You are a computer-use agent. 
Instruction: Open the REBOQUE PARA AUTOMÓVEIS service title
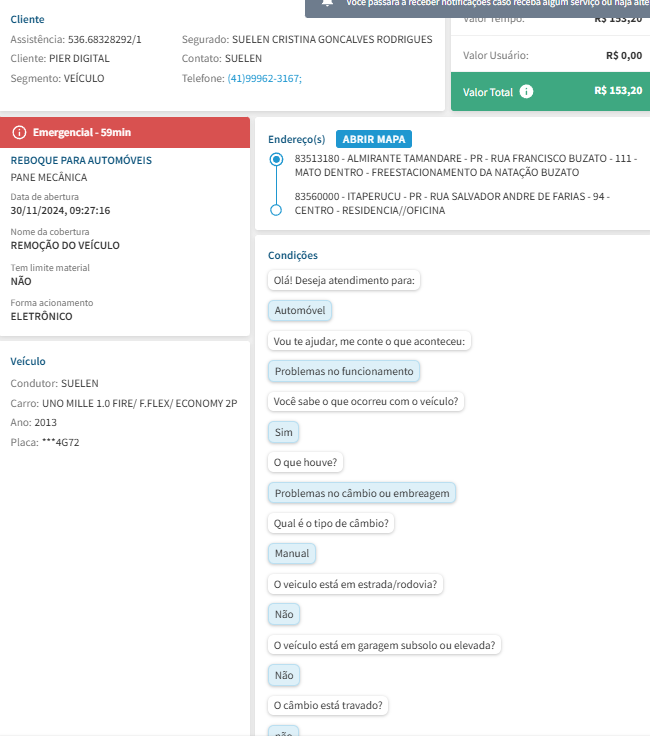(x=81, y=160)
